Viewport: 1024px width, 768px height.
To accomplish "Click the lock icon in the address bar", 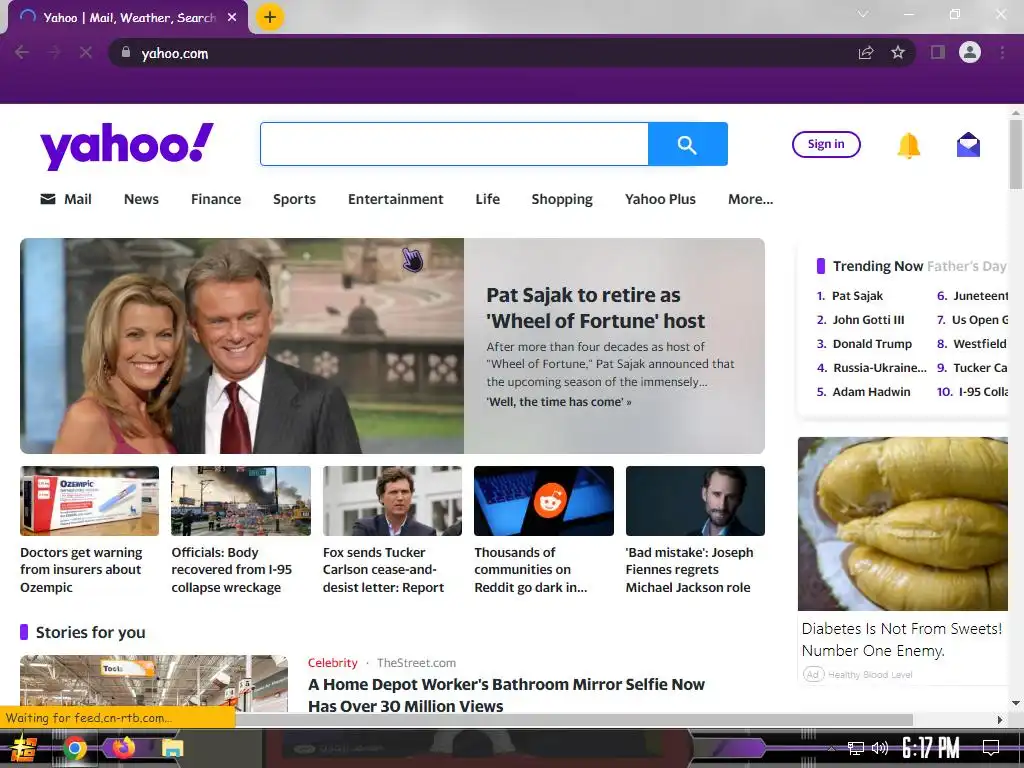I will pyautogui.click(x=126, y=53).
